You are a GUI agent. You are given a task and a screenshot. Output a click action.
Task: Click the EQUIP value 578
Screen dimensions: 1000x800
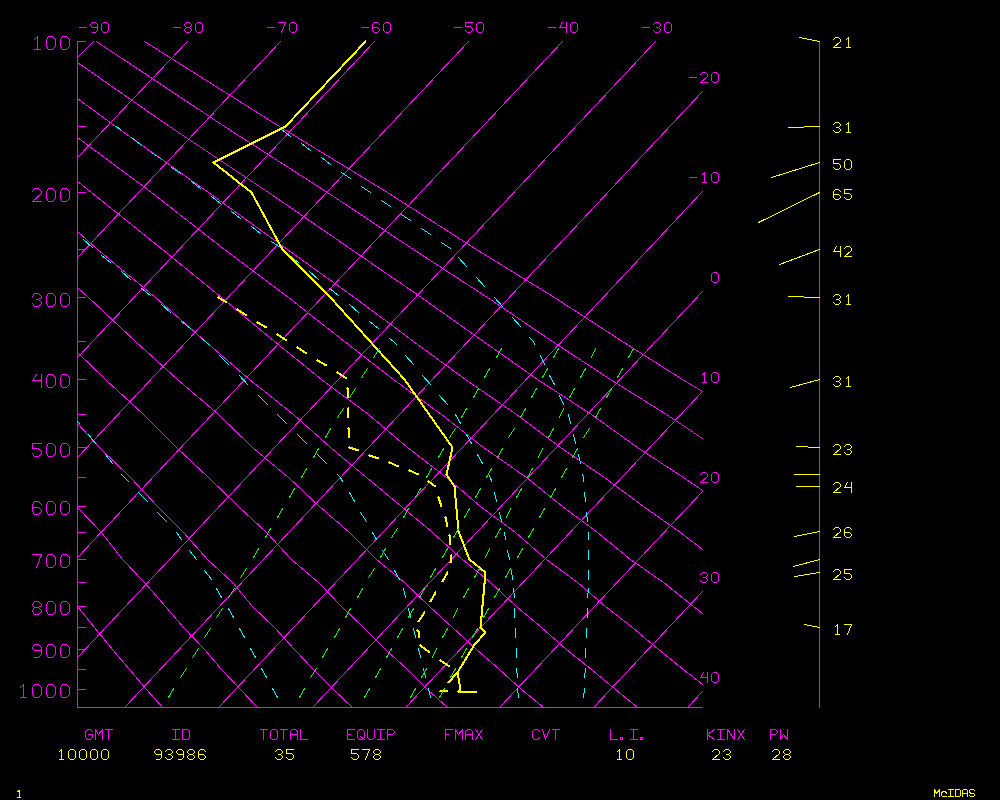pos(366,754)
